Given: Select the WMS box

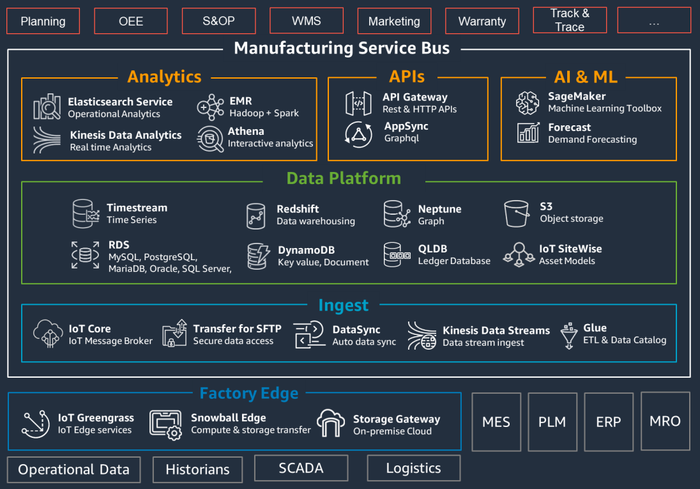Looking at the screenshot, I should [306, 21].
